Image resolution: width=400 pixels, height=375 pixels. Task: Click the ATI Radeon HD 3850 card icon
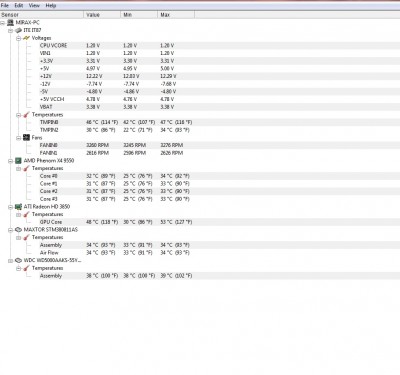point(18,207)
